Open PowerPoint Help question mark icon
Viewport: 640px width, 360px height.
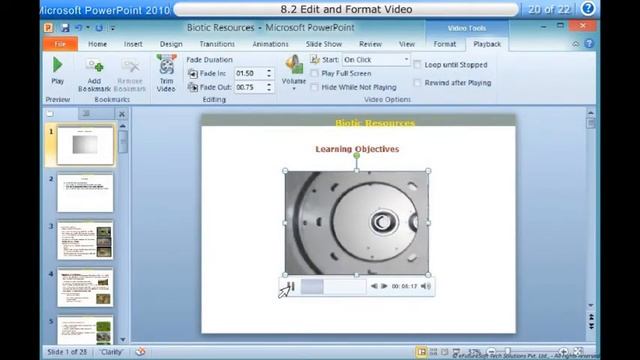coord(589,44)
